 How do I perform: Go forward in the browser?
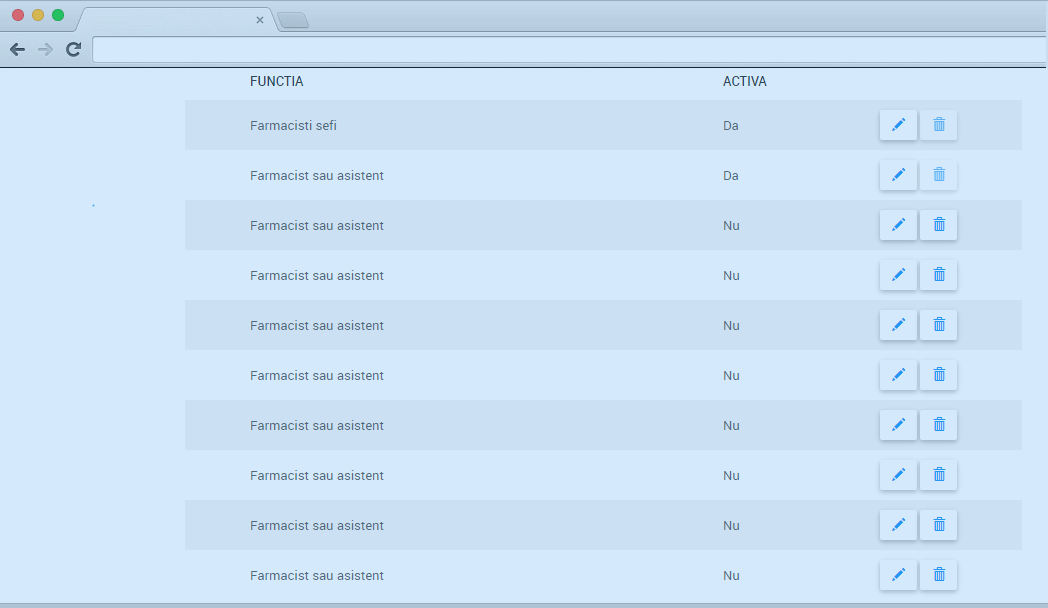pos(45,49)
